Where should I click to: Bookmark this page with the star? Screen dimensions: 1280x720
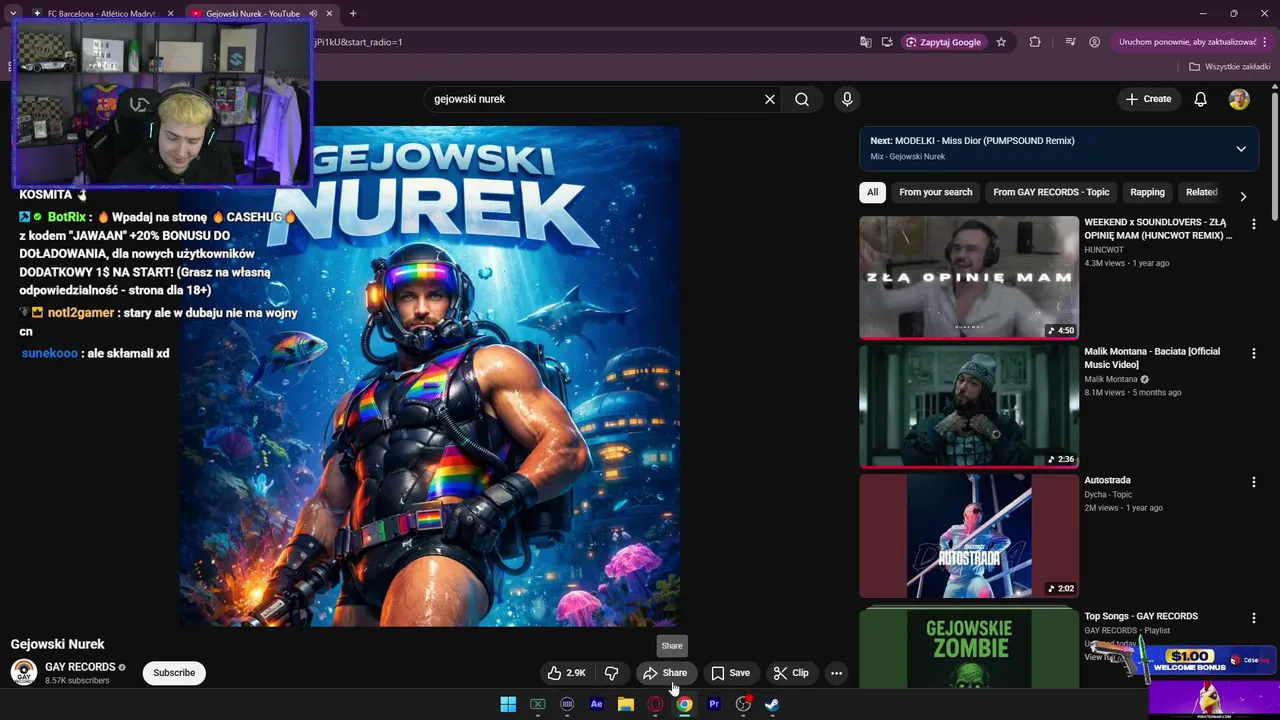[x=1001, y=42]
